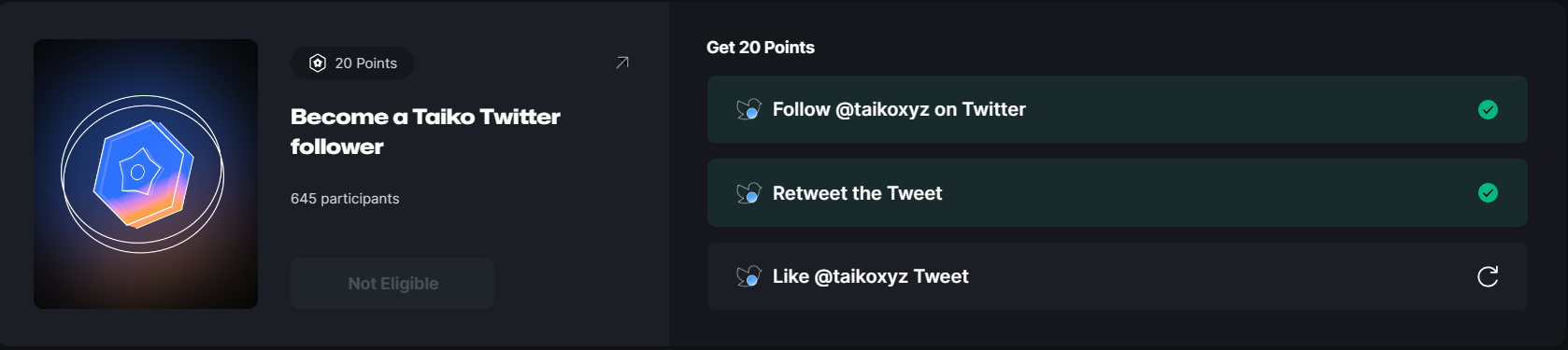Click the hexagon icon in the 20 Points badge
Viewport: 1568px width, 350px height.
tap(318, 63)
